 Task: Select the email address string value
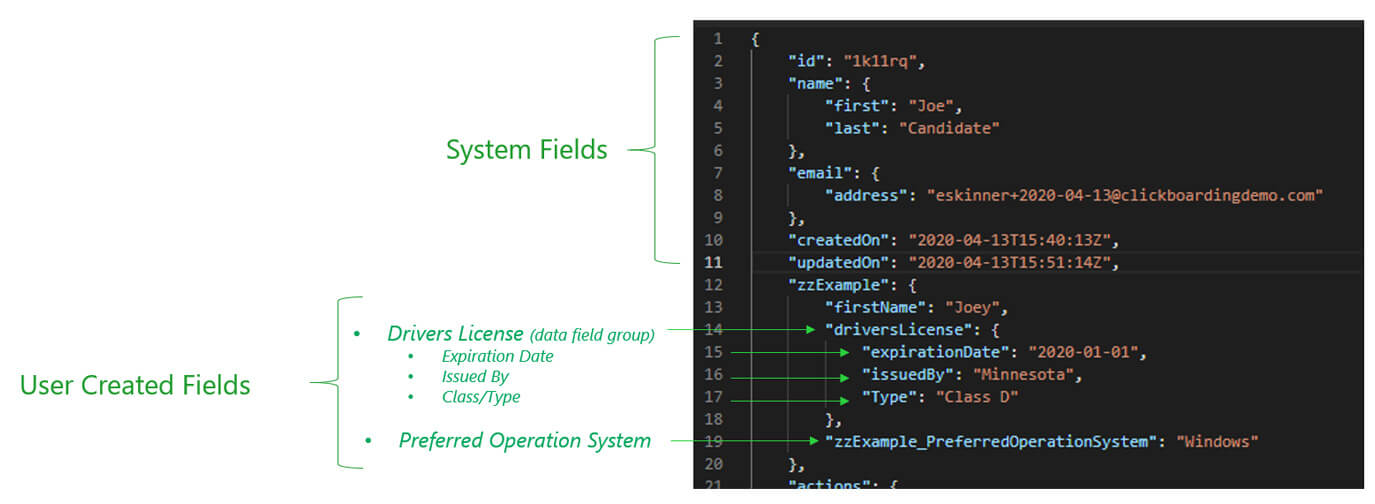1125,195
